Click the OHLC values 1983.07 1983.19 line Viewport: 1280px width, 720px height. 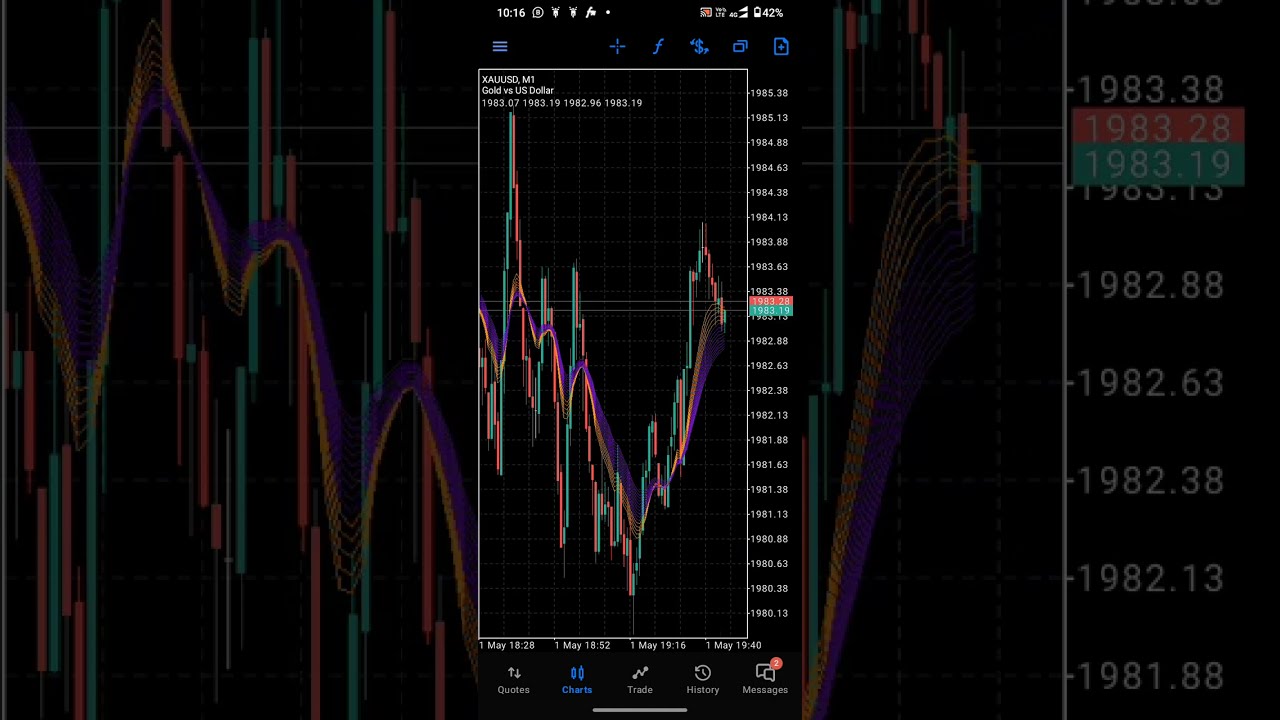click(x=561, y=103)
